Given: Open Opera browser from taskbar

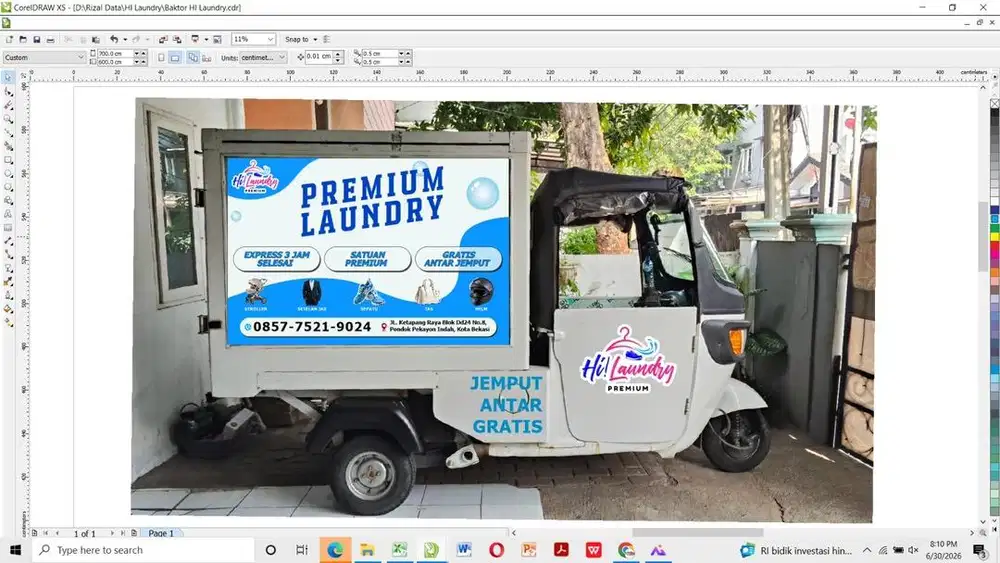Looking at the screenshot, I should pos(496,550).
